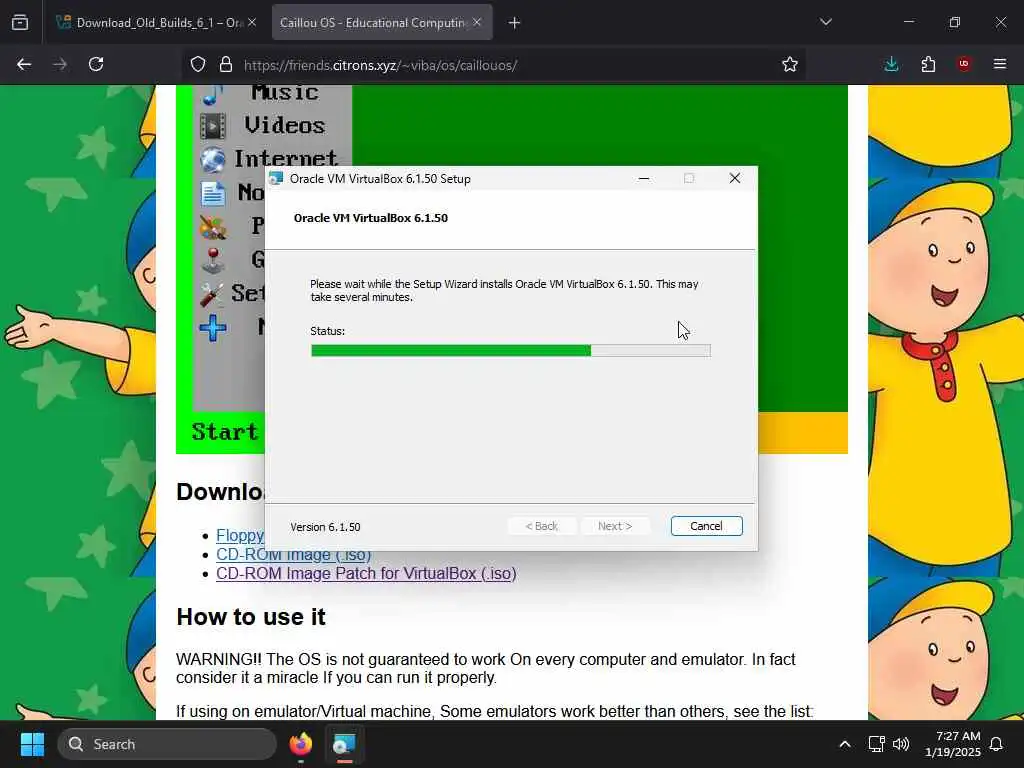Click the joystick games icon in screenshot

point(212,260)
